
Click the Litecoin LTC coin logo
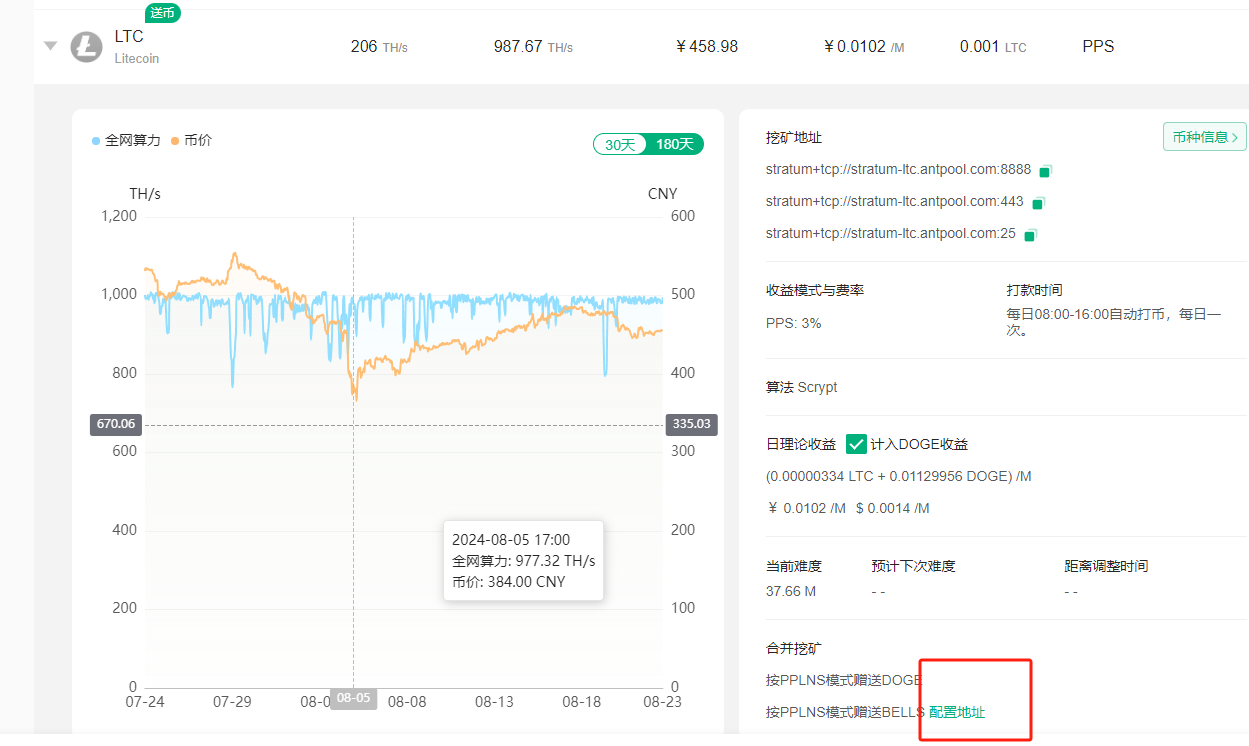pyautogui.click(x=87, y=47)
